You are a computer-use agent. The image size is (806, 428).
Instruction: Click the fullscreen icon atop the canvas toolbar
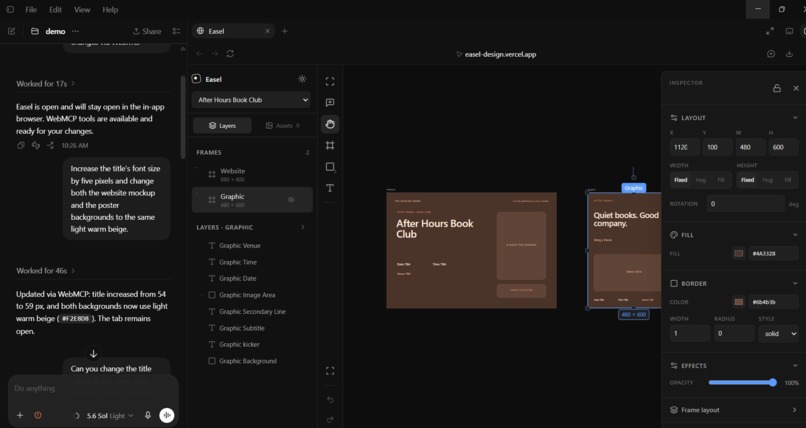coord(330,81)
